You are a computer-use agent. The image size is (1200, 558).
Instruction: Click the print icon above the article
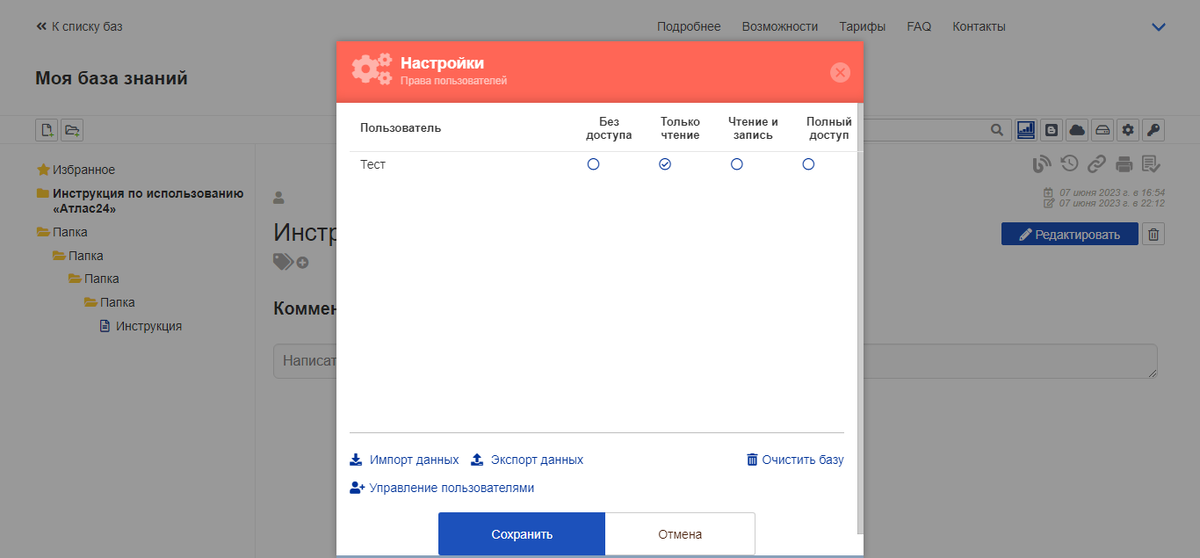(1124, 164)
